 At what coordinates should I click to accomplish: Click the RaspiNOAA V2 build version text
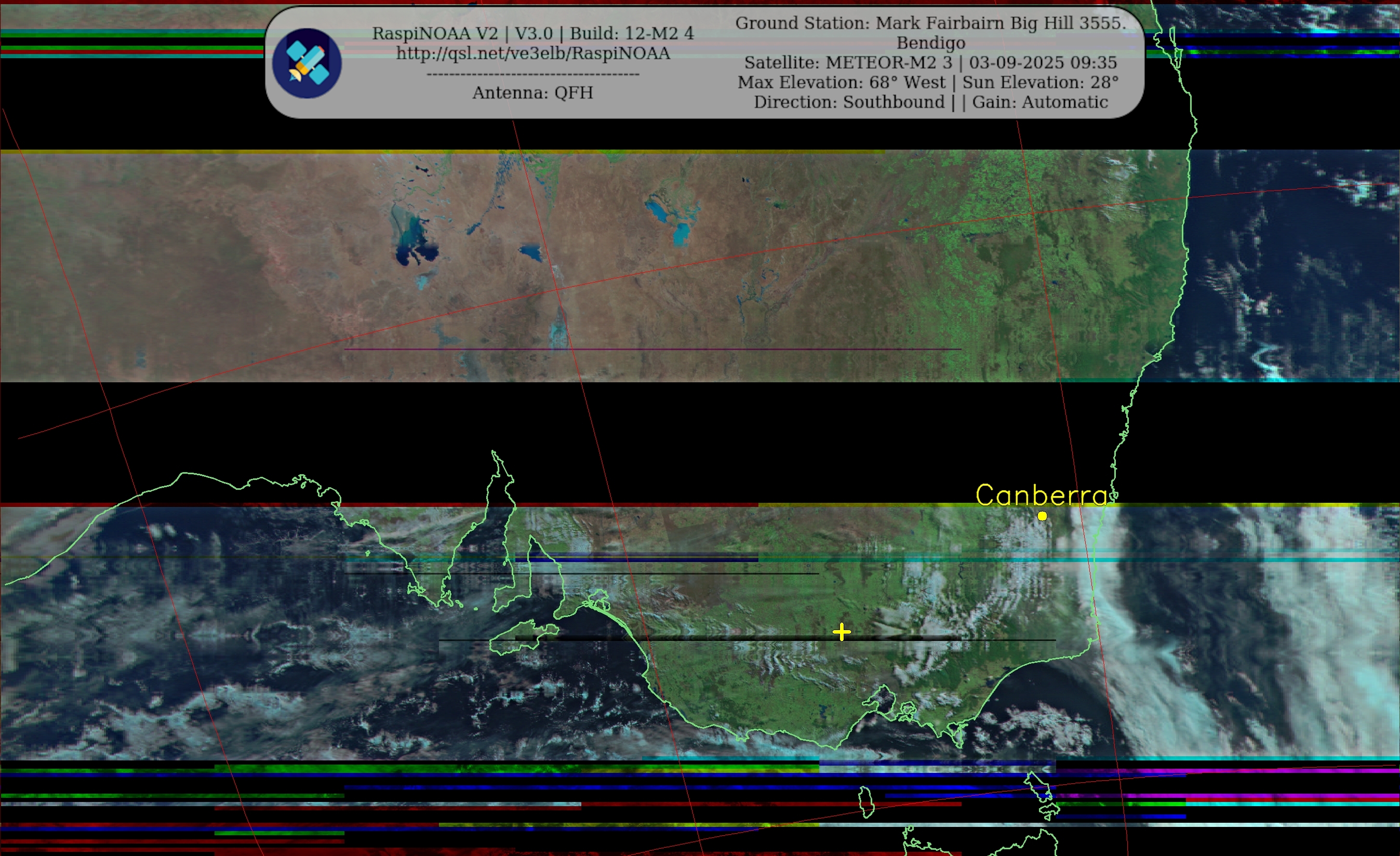(x=532, y=34)
